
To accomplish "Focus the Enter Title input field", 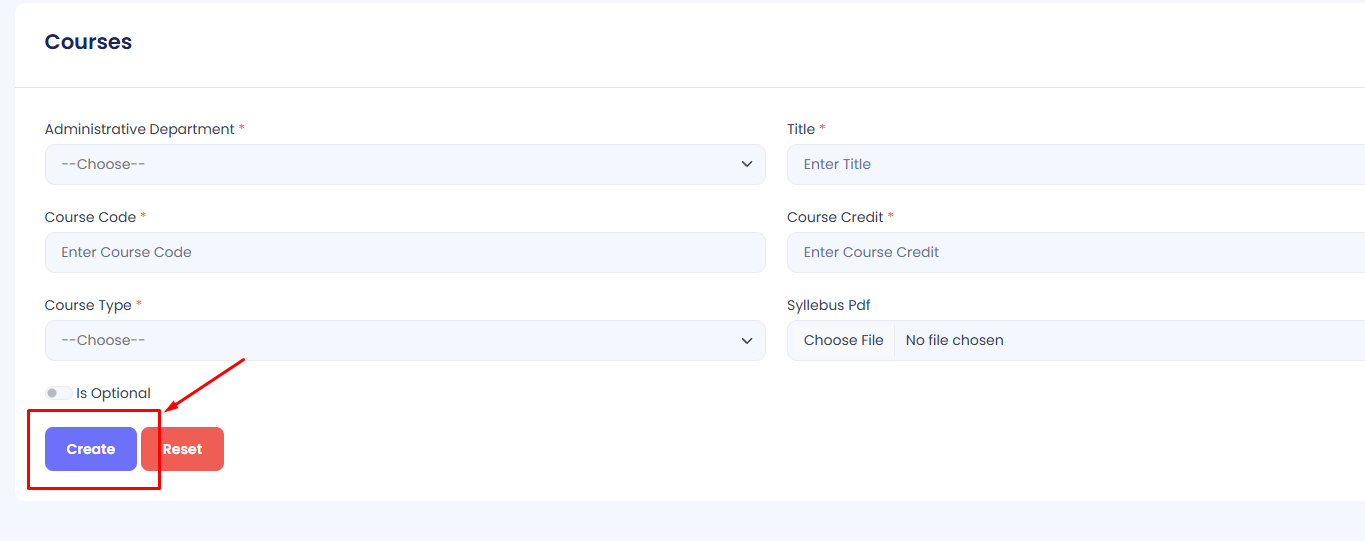I will [1075, 164].
